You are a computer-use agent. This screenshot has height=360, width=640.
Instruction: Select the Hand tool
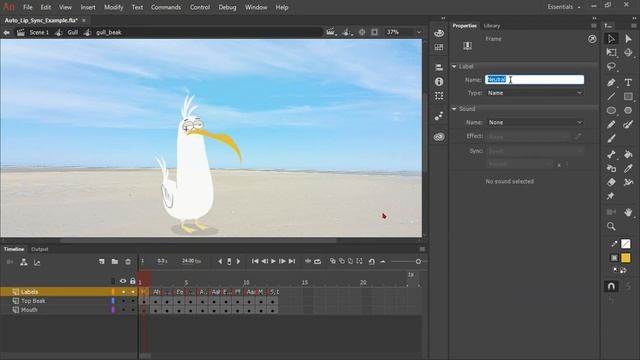pyautogui.click(x=628, y=212)
